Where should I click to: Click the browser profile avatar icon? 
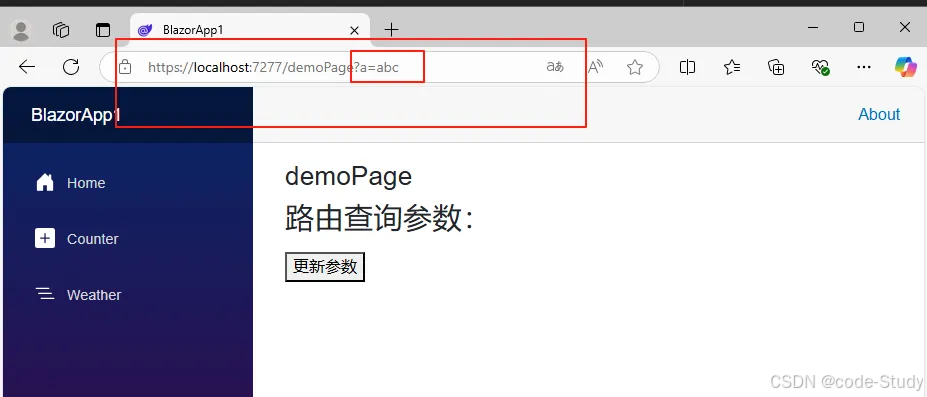21,30
